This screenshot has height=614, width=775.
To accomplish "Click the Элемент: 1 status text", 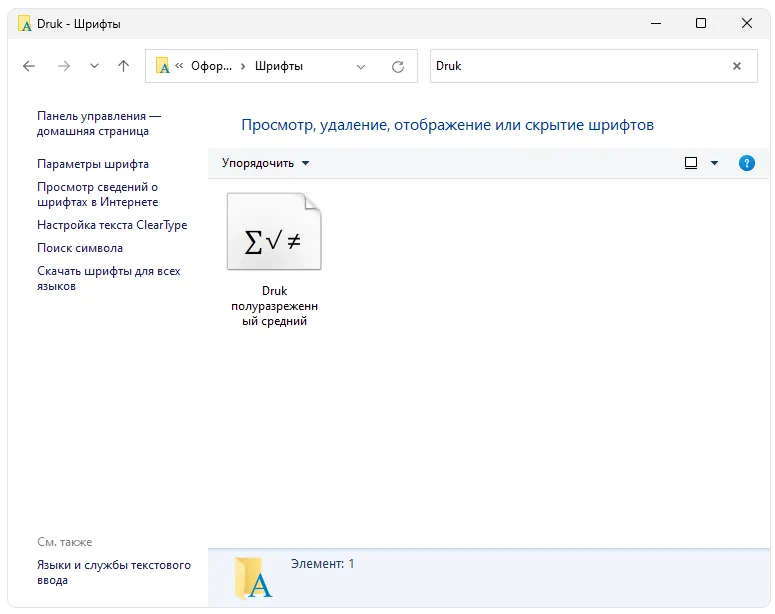I will 322,564.
